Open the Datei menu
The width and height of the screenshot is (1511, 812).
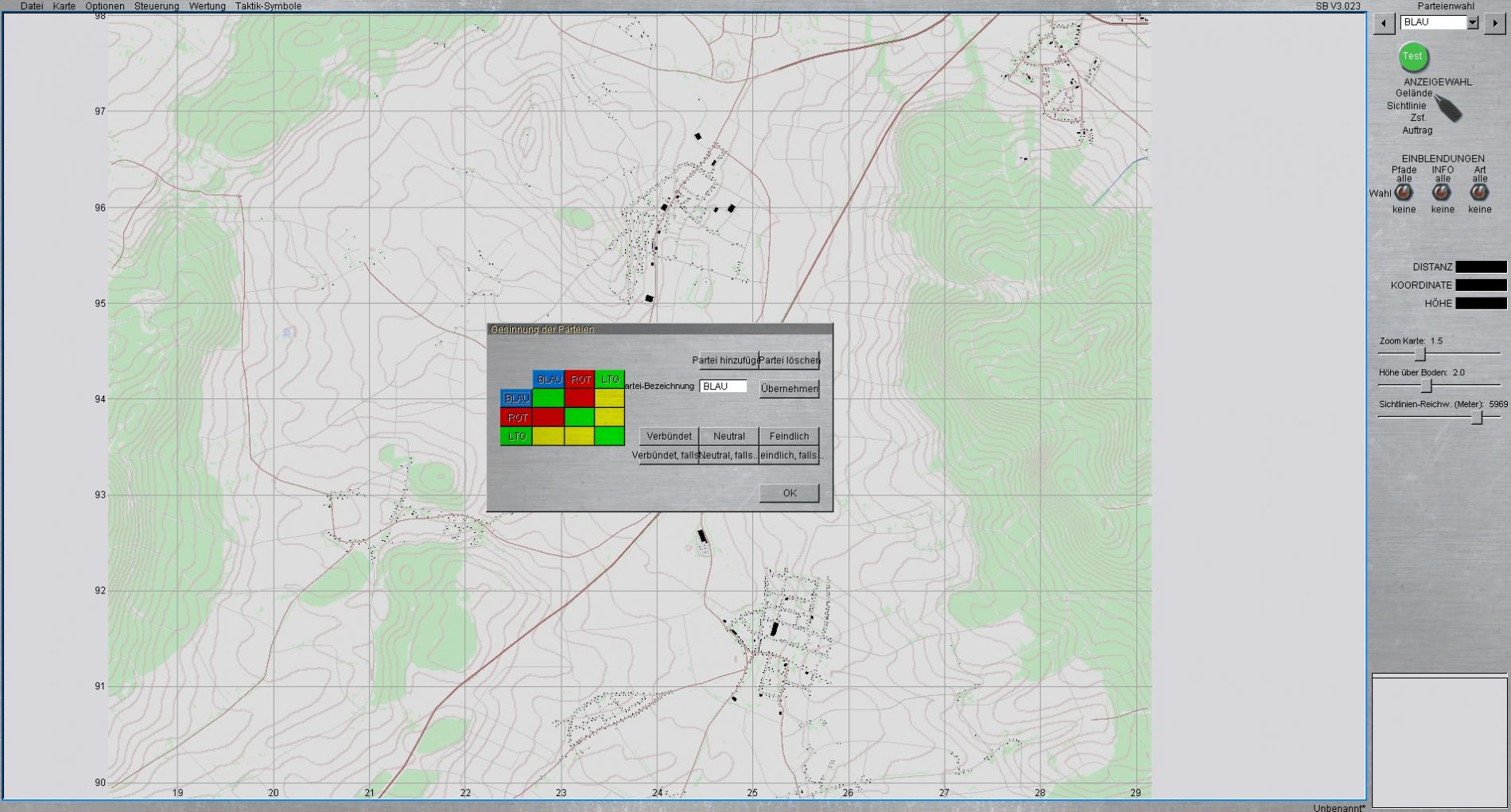click(x=32, y=6)
